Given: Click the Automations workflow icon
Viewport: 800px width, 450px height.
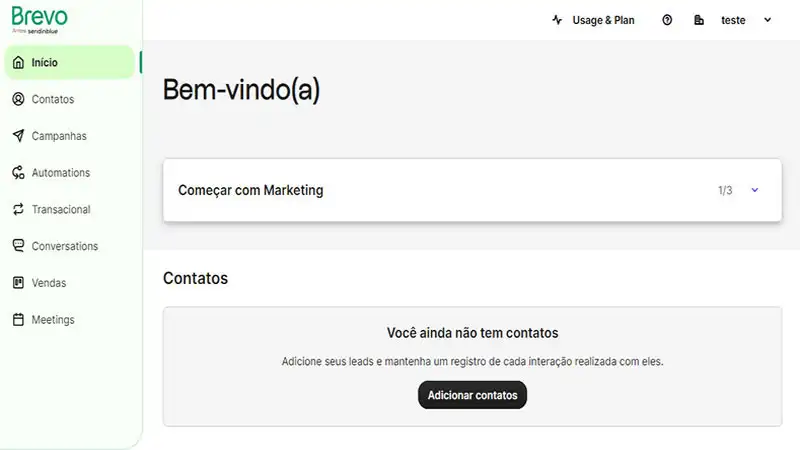Looking at the screenshot, I should [18, 173].
